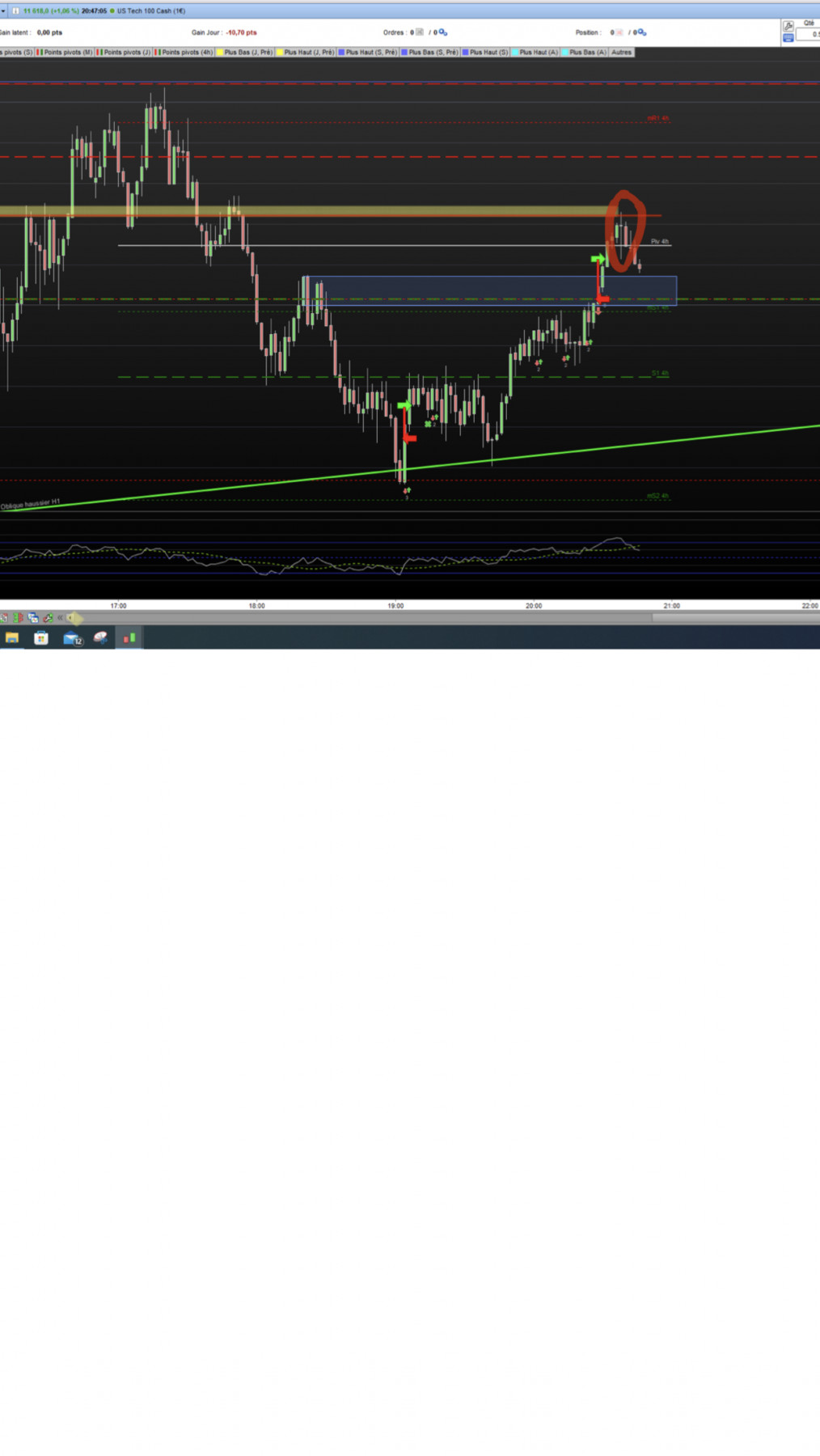Open the wrench tool icon in bottom chart toolbar
820x1456 pixels.
click(48, 617)
